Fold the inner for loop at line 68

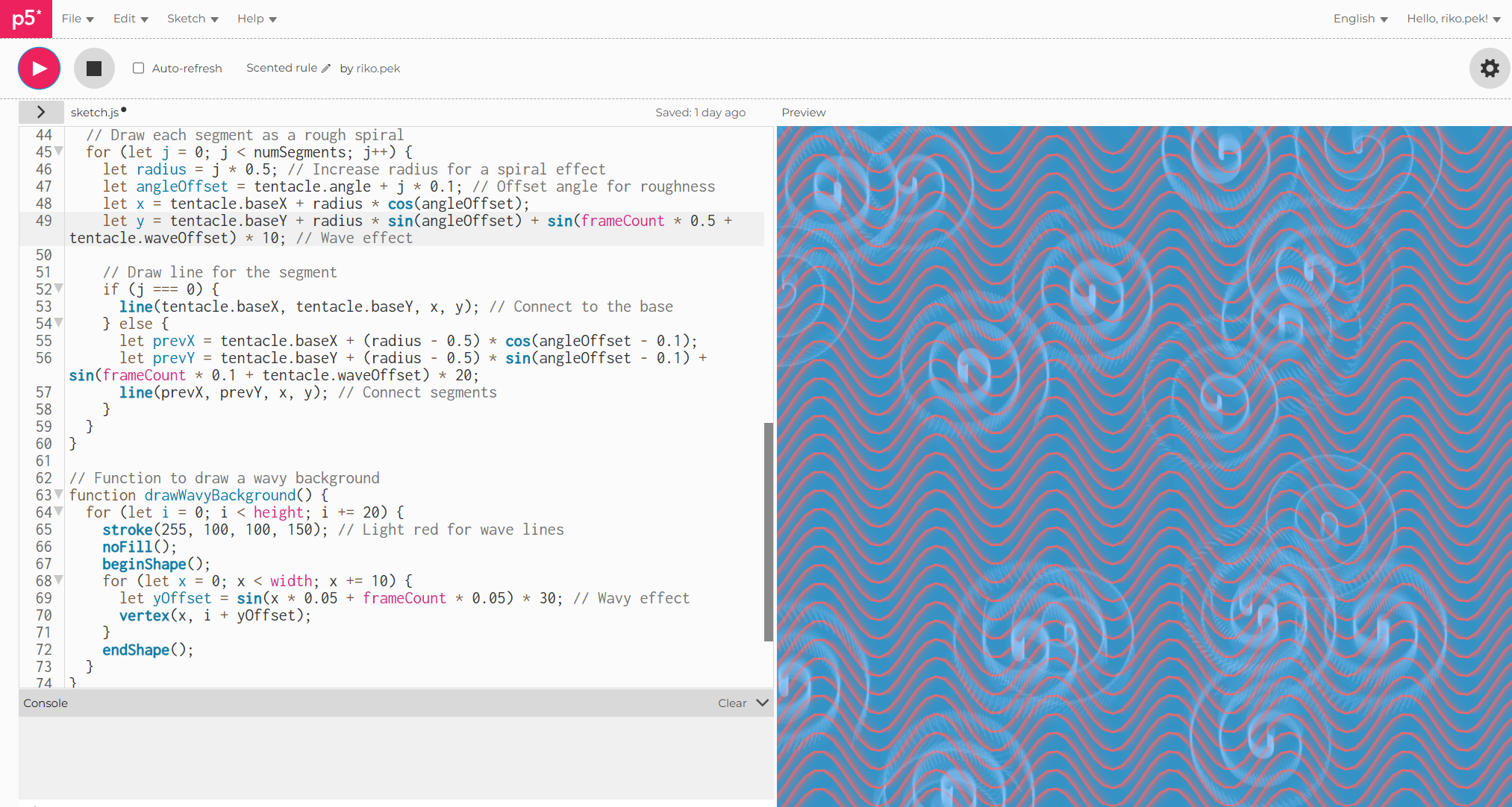(59, 580)
